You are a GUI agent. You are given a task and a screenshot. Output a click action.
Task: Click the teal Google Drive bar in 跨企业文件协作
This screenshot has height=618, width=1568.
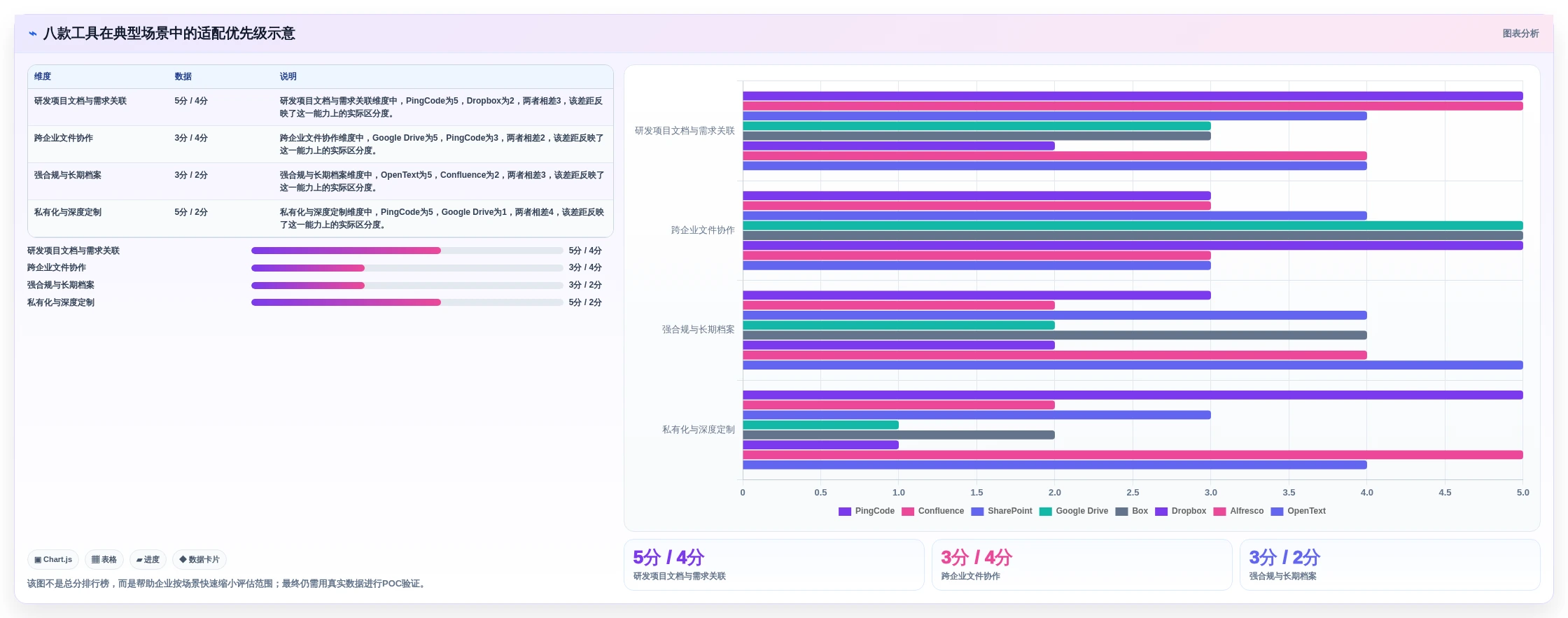[1133, 225]
